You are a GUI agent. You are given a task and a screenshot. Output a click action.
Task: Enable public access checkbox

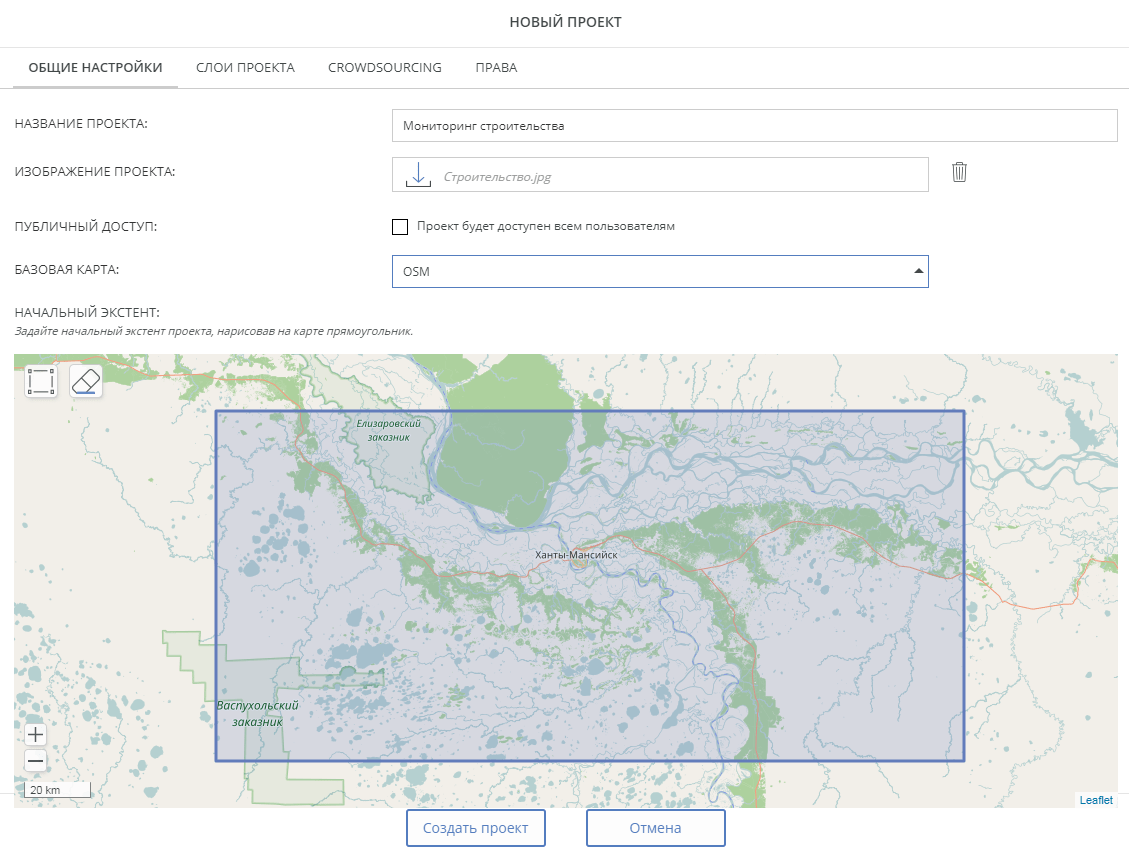[400, 227]
